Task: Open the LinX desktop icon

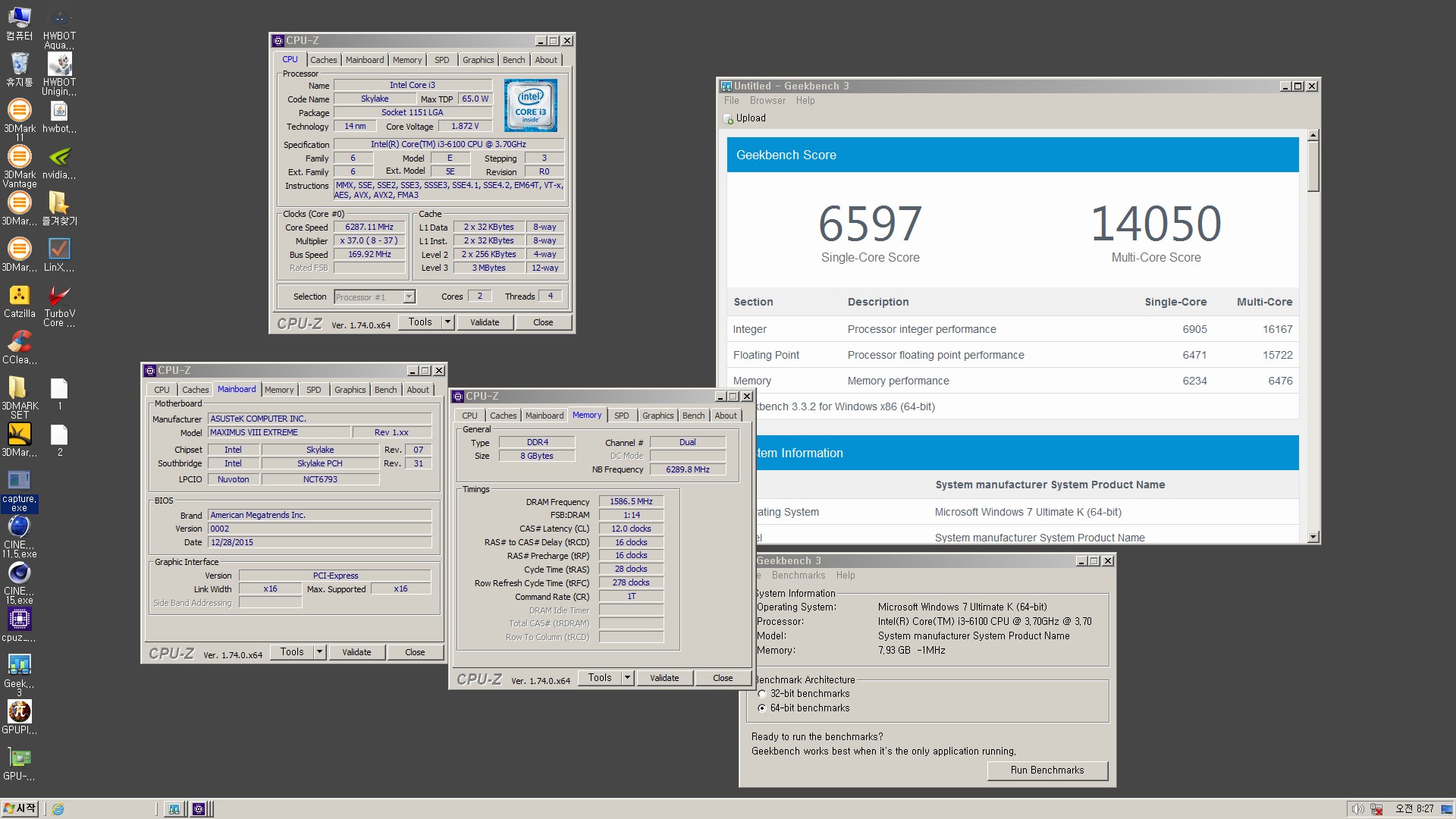Action: pyautogui.click(x=59, y=255)
